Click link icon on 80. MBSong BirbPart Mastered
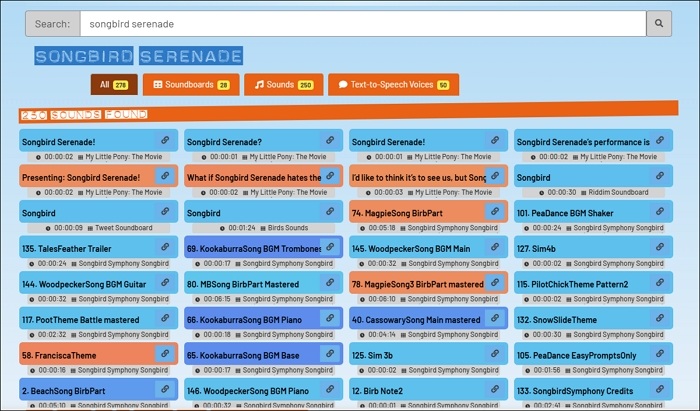Screen dimensions: 700x411 [x=330, y=282]
